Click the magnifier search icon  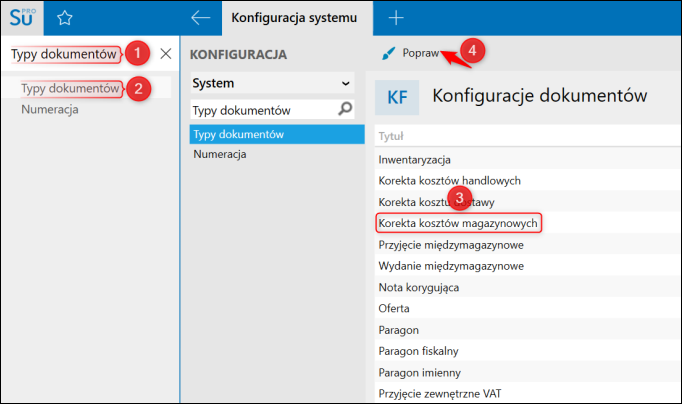coord(346,108)
